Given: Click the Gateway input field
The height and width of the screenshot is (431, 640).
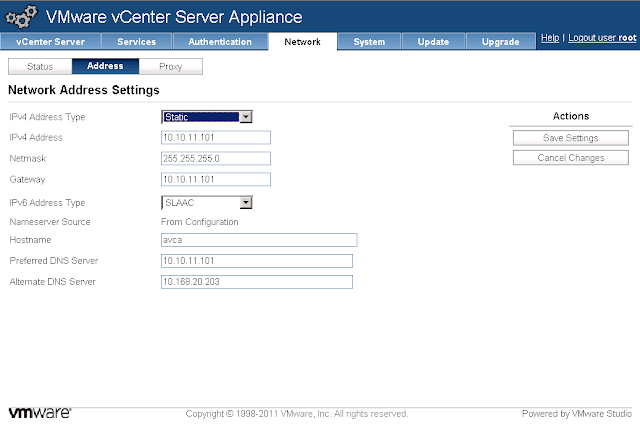Looking at the screenshot, I should (216, 179).
